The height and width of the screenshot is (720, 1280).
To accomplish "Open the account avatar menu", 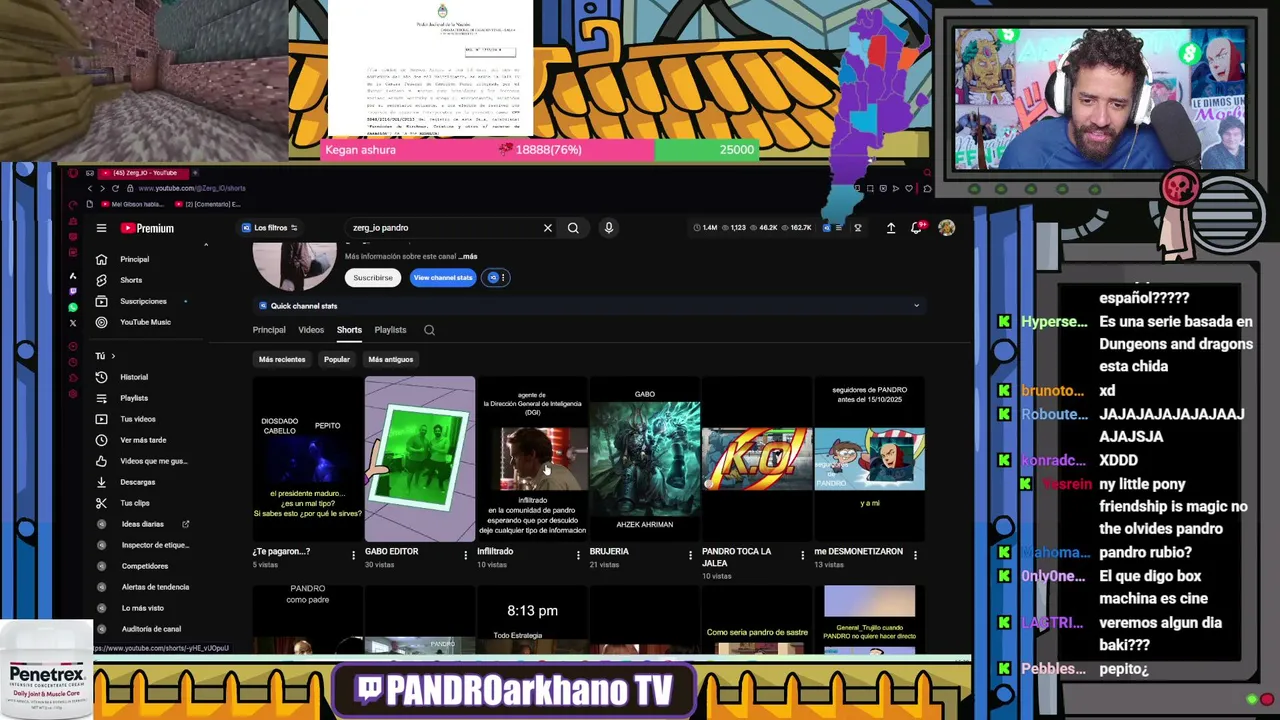I will (946, 228).
